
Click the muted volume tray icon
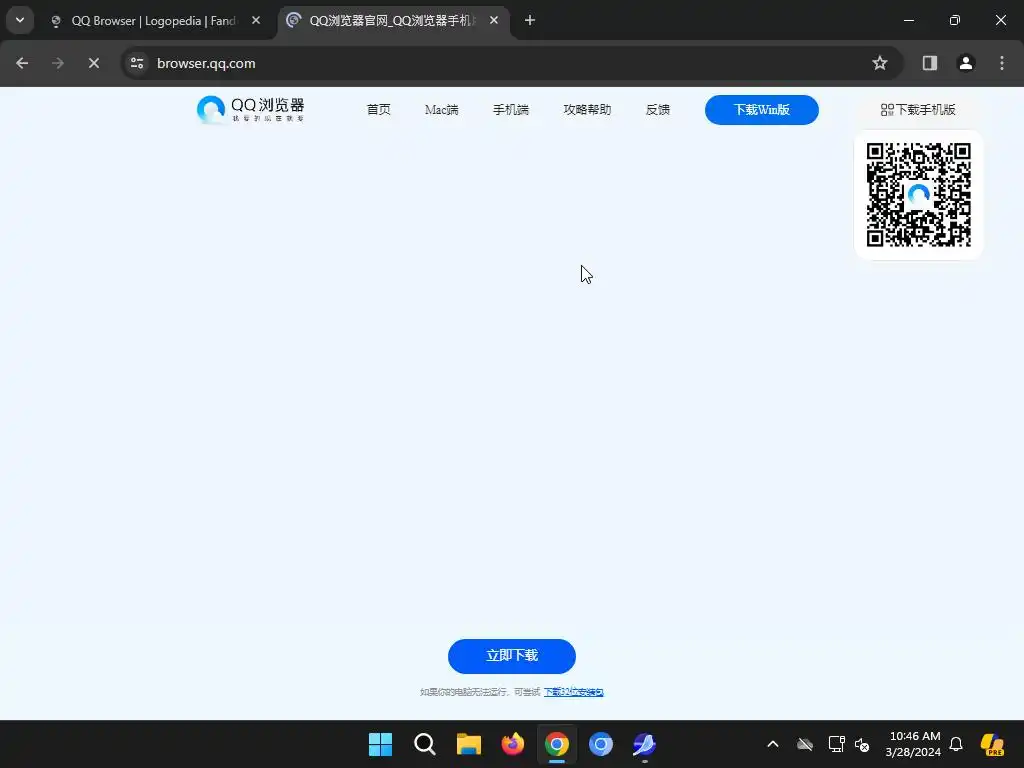click(862, 744)
